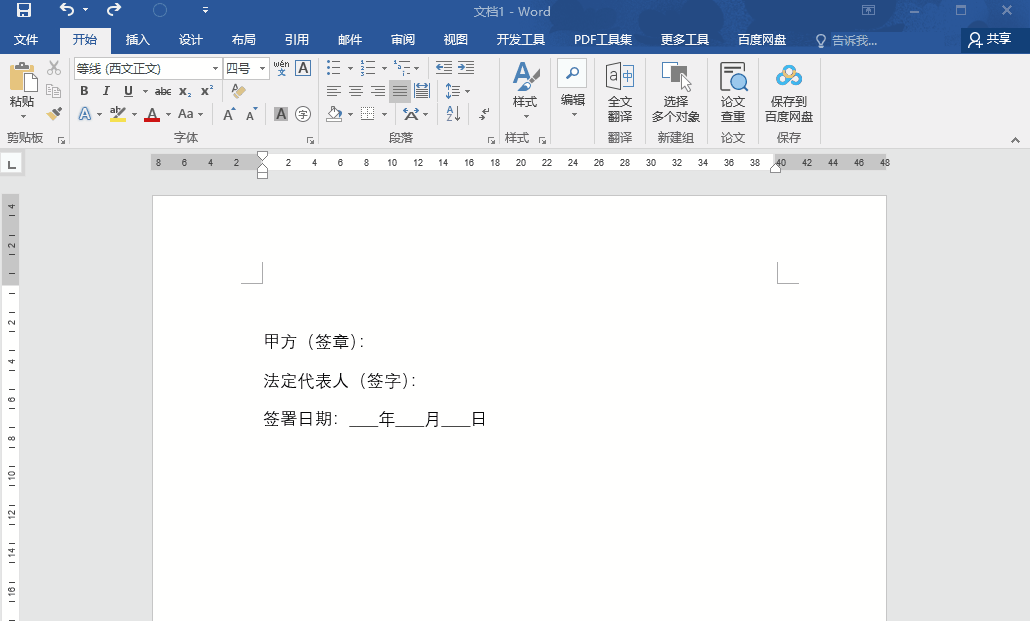This screenshot has width=1030, height=621.
Task: Click Select Multiple Objects (选择多个对象)
Action: [x=675, y=92]
